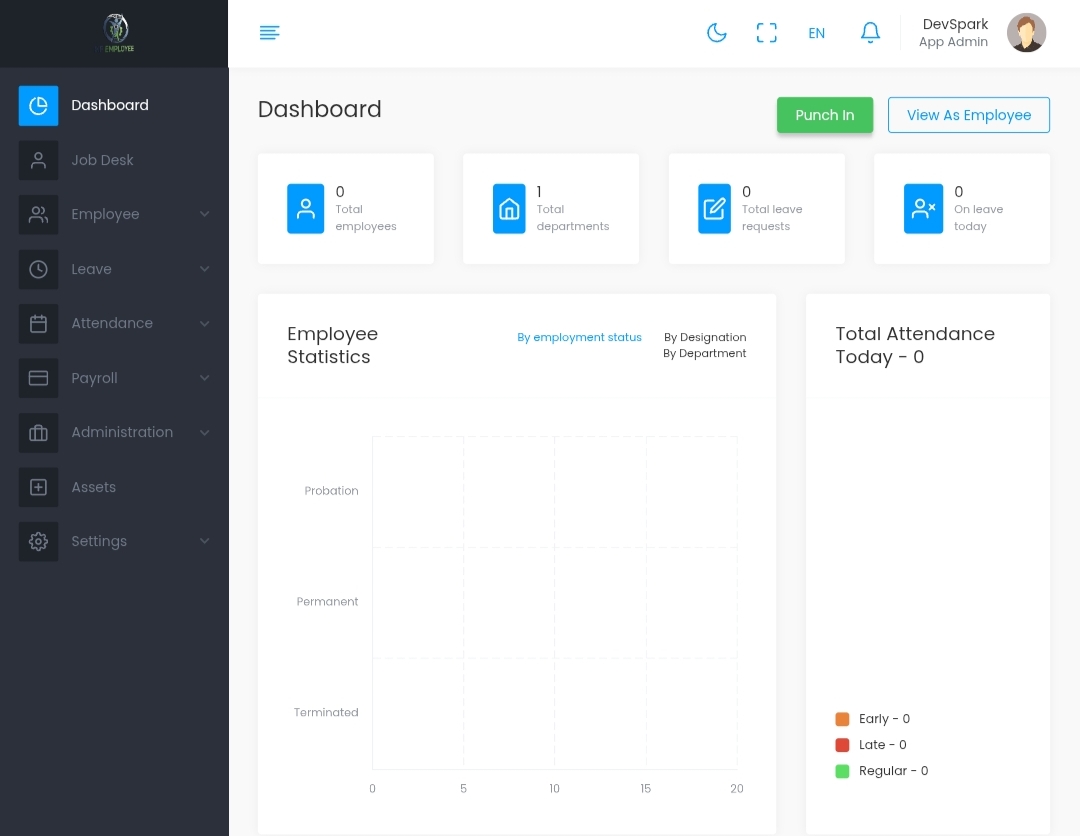Click the Total leave requests edit icon
1080x836 pixels.
714,209
